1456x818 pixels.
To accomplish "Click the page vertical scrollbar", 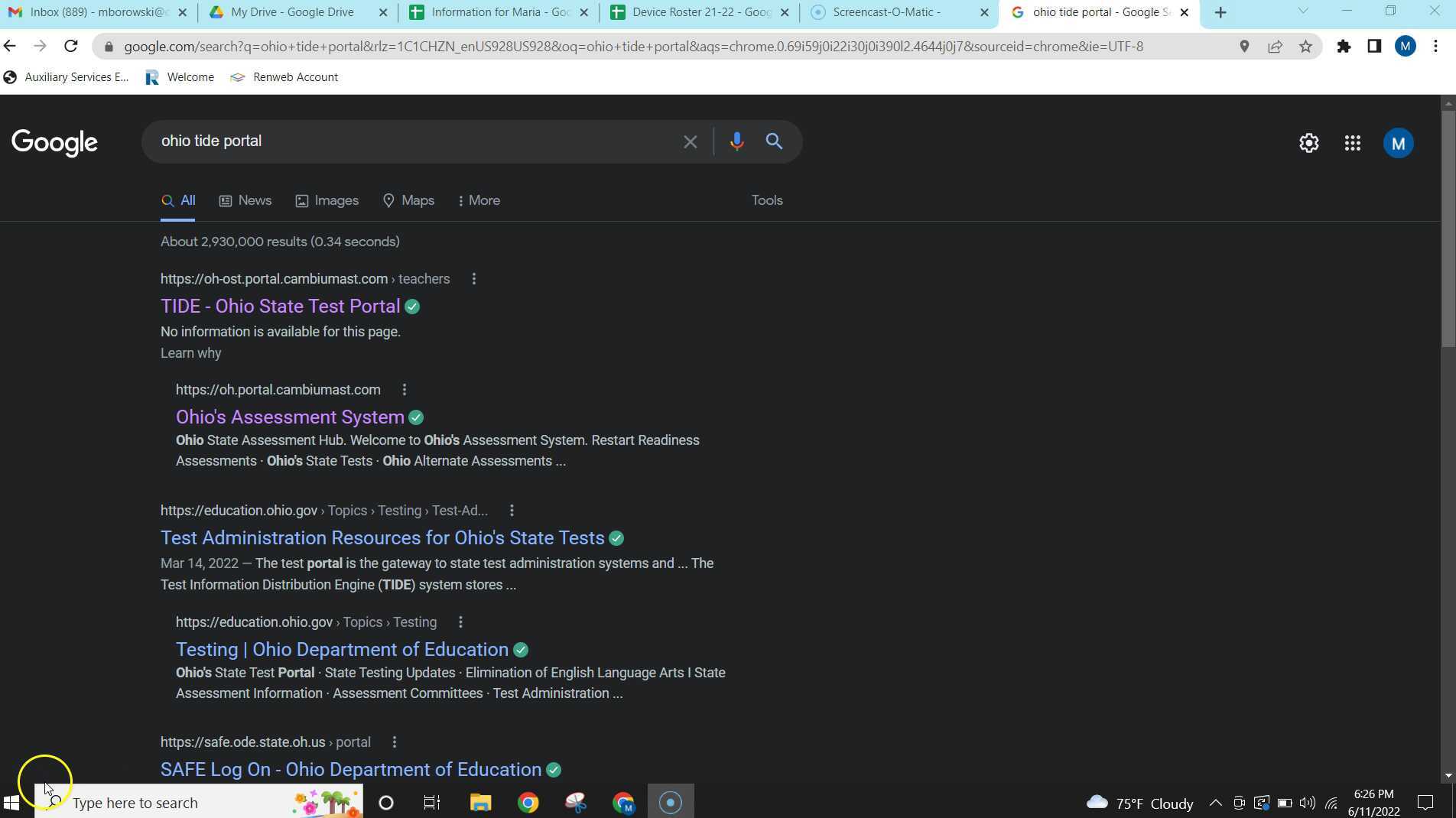I will click(1448, 229).
